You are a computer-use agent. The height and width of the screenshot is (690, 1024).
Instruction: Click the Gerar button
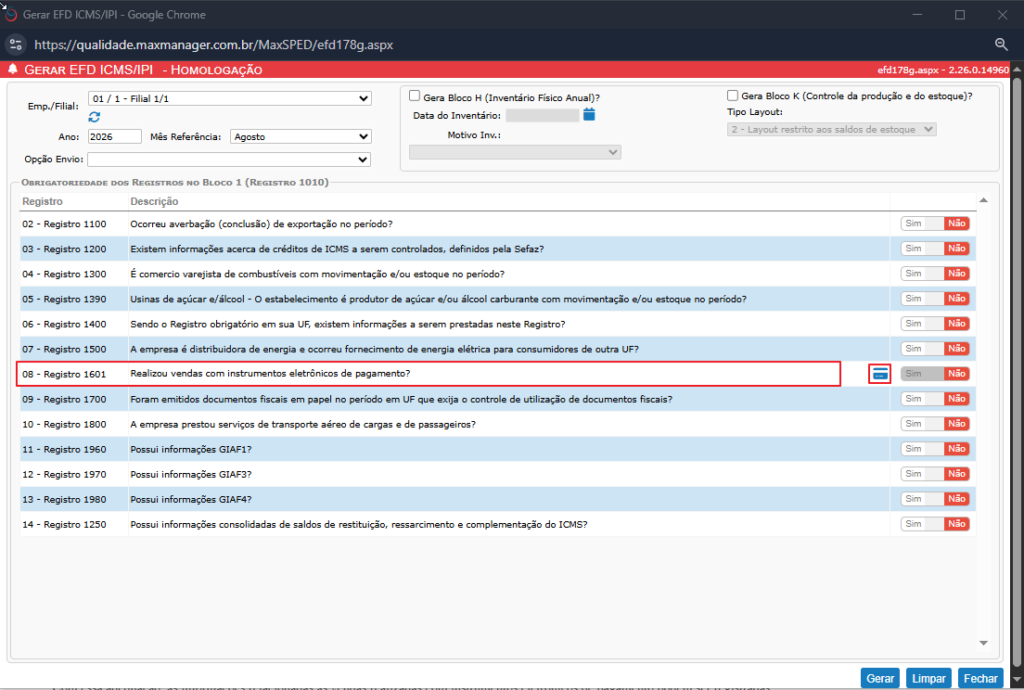880,678
